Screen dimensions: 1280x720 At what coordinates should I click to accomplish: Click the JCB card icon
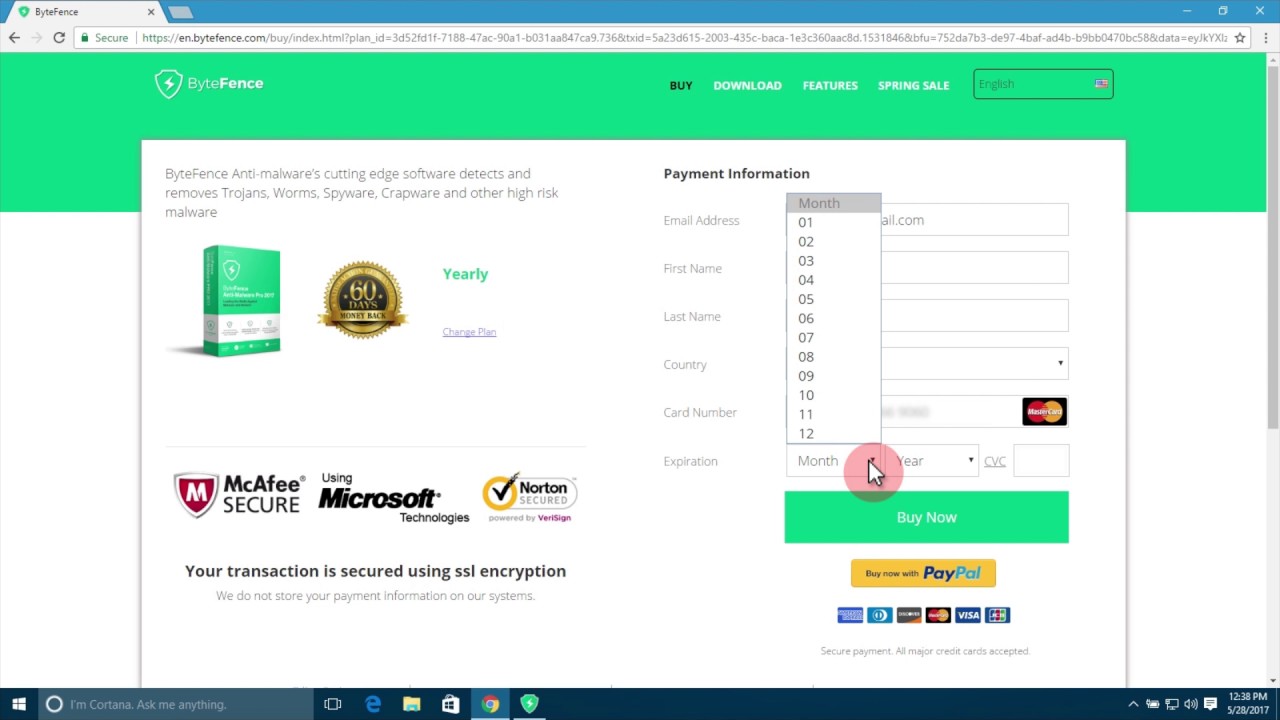coord(997,615)
